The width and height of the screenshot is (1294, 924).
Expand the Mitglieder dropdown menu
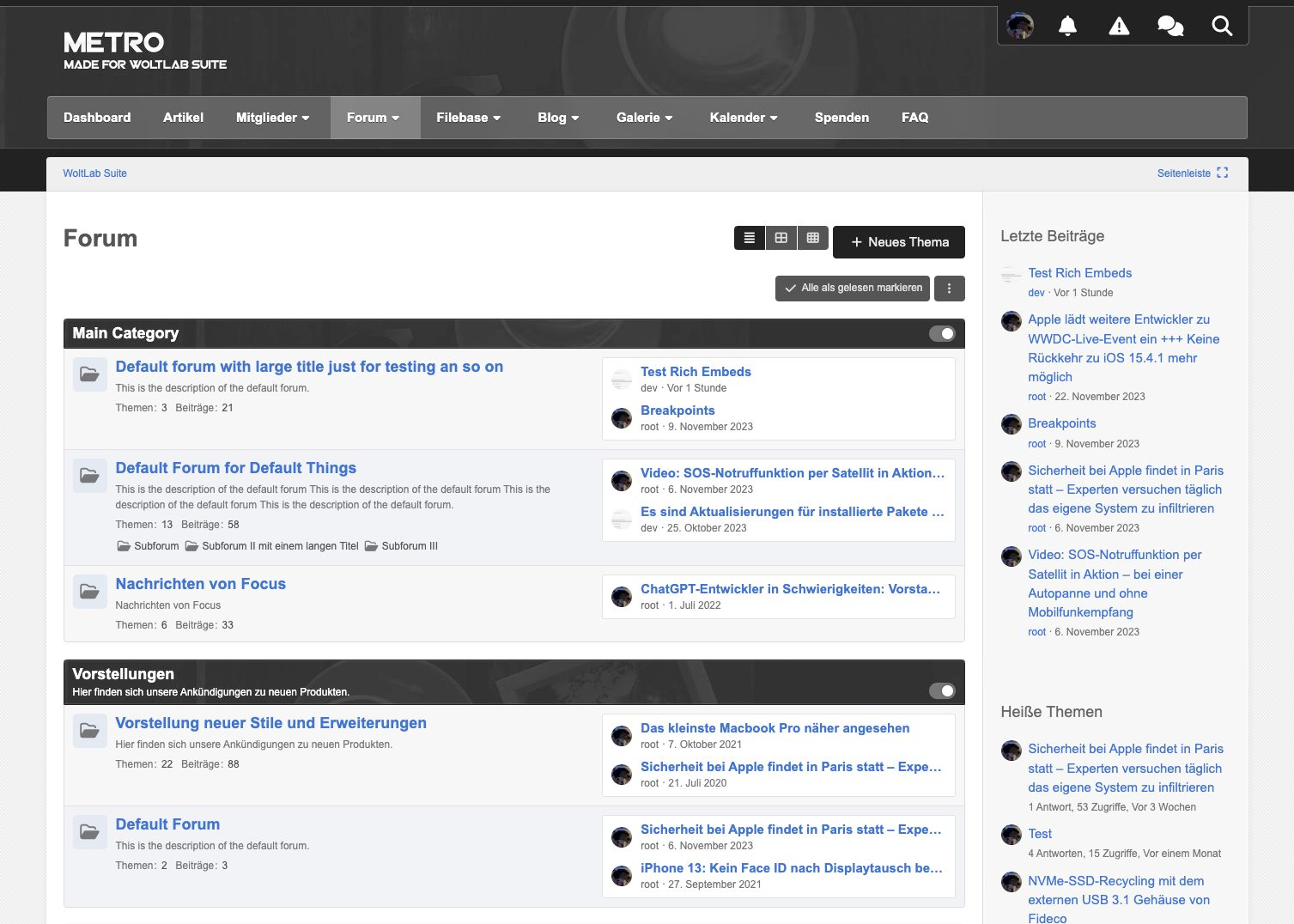click(x=272, y=118)
